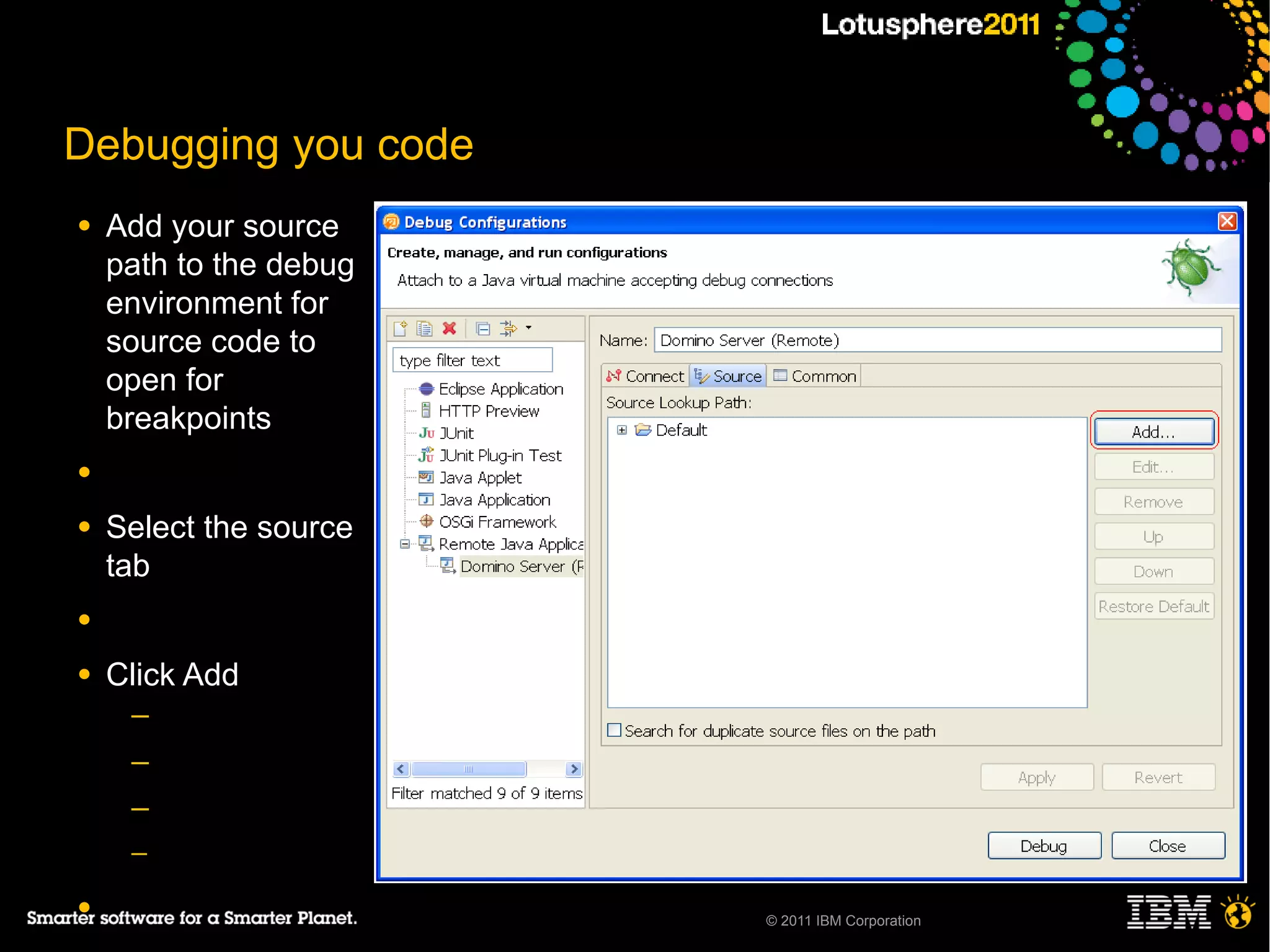
Task: Delete selected launch configuration via red X icon
Action: (450, 328)
